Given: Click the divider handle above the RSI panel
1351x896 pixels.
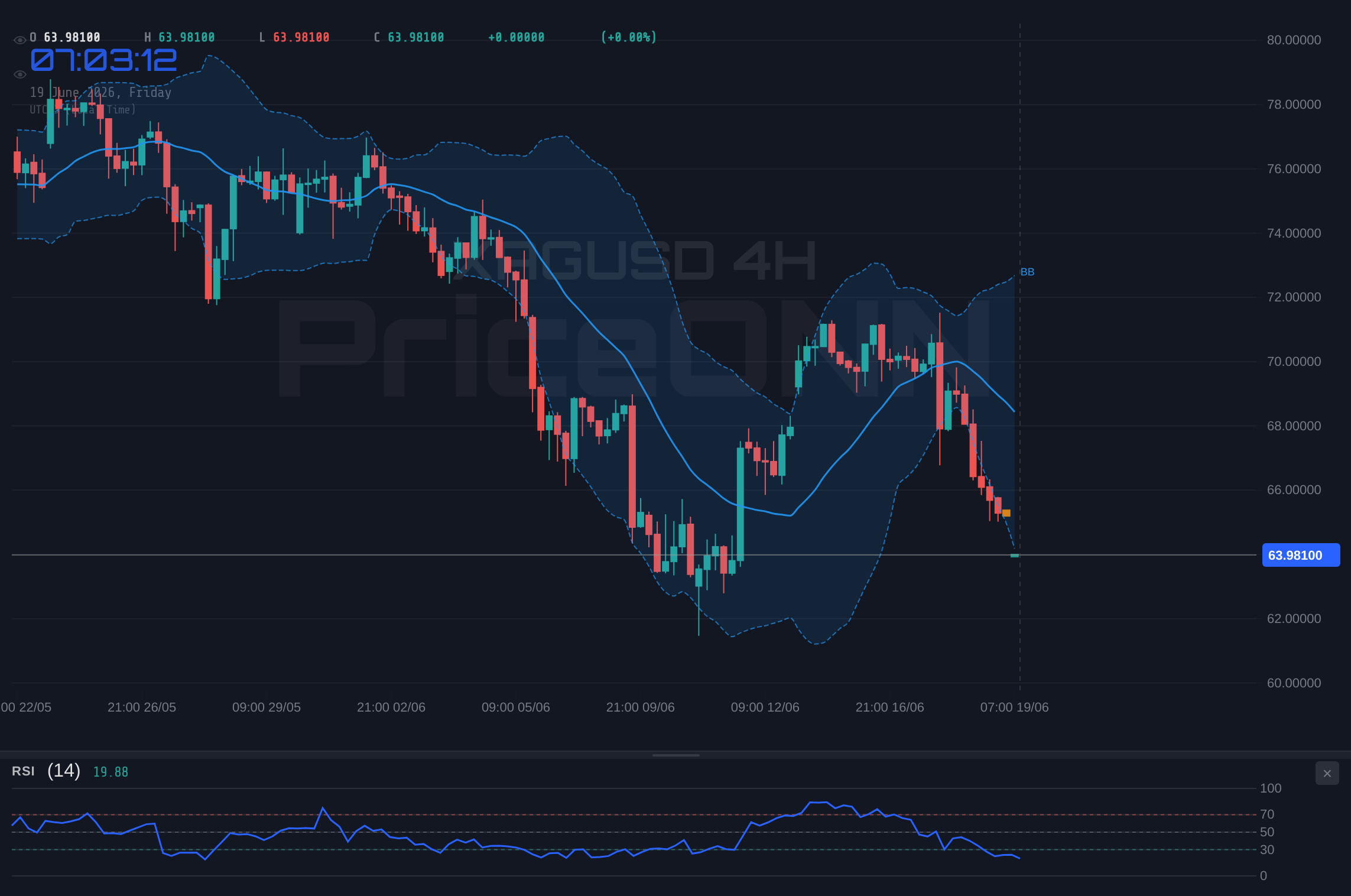Looking at the screenshot, I should point(675,755).
